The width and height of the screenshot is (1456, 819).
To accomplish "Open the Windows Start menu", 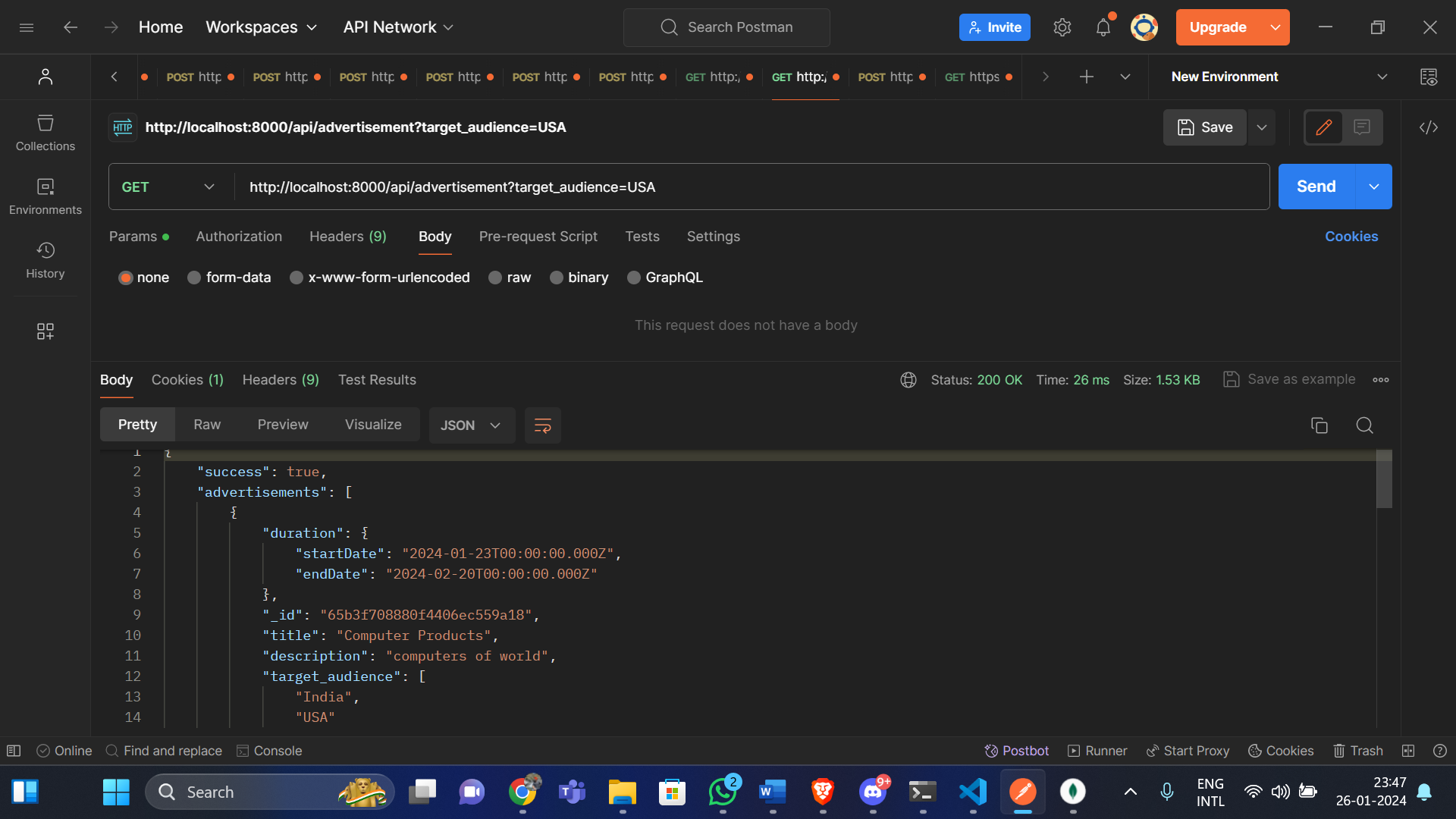I will pos(116,792).
